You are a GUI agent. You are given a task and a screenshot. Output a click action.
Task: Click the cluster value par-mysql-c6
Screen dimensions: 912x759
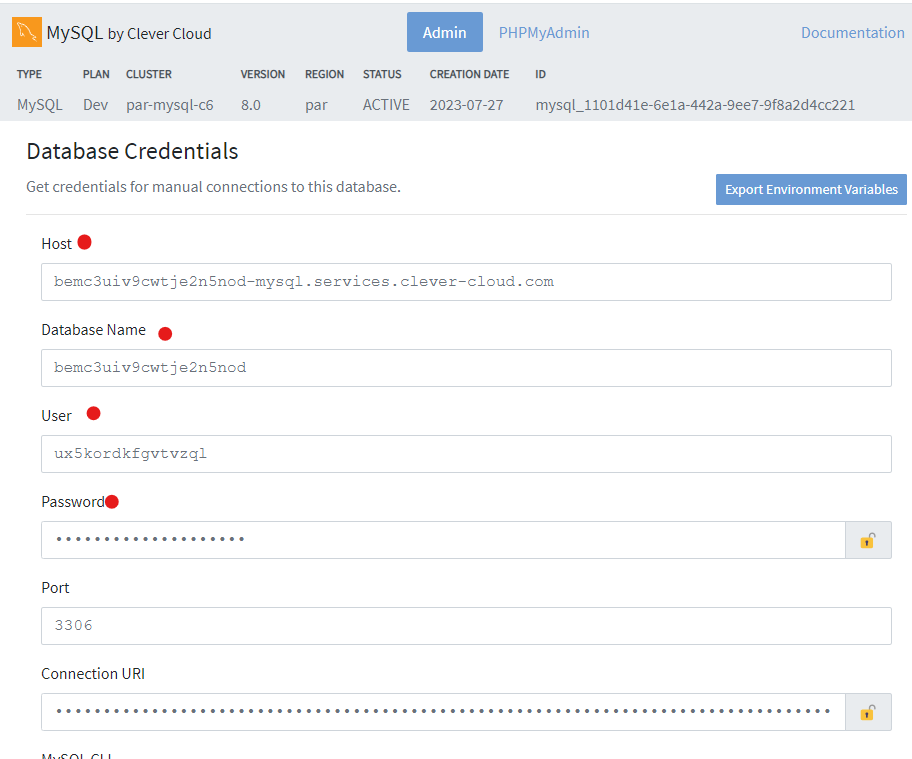pyautogui.click(x=170, y=105)
